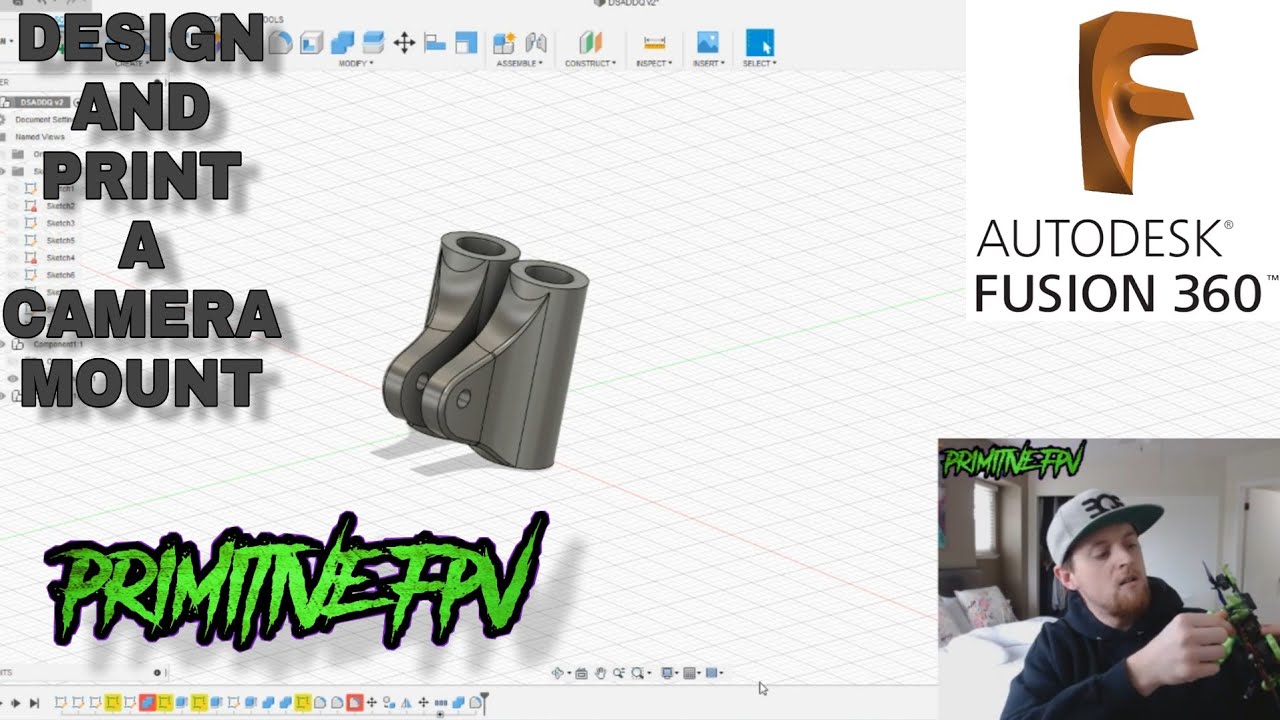Click the Zoom Window fit icon

click(639, 673)
